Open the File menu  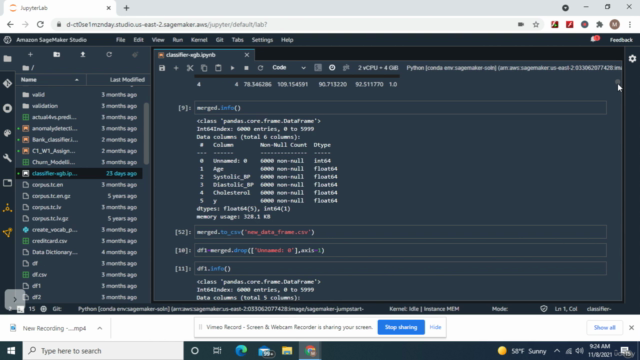(x=120, y=40)
